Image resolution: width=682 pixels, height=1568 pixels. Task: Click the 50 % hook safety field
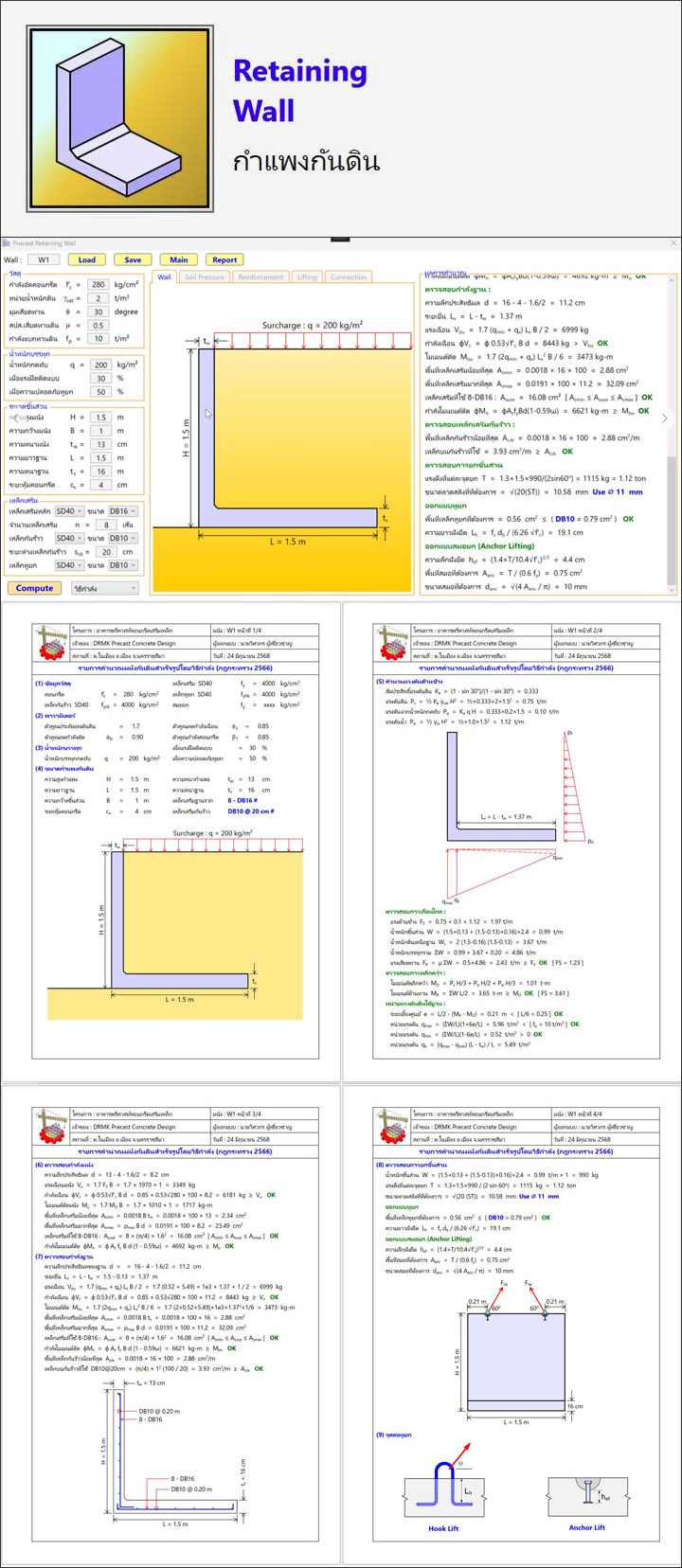pos(101,392)
